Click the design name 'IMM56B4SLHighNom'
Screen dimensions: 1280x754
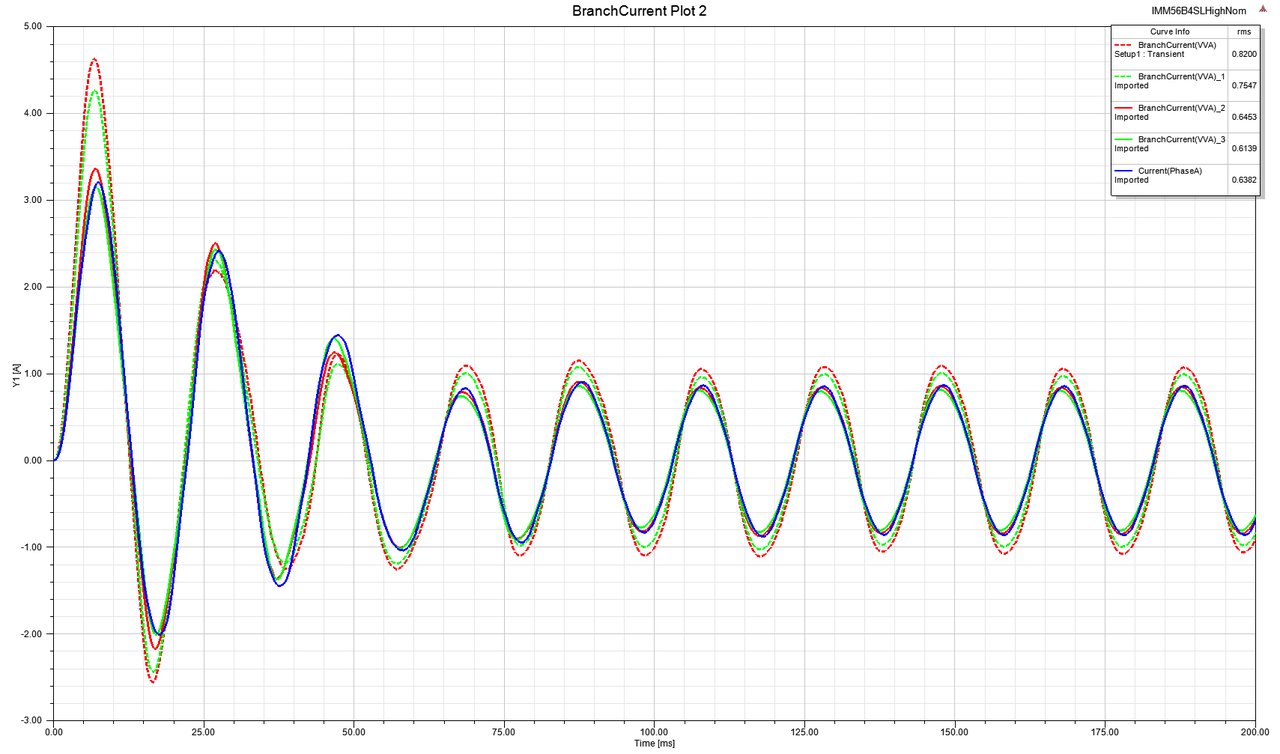[1200, 10]
